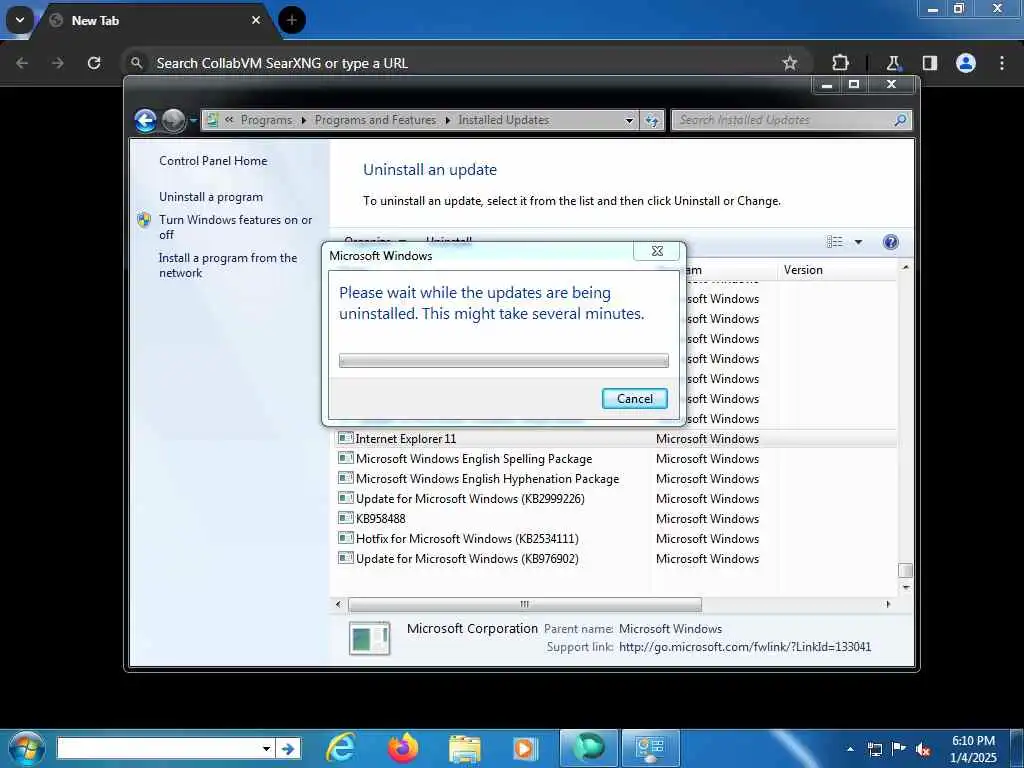The image size is (1024, 768).
Task: Select the Internet Explorer 11 update row
Action: point(616,439)
